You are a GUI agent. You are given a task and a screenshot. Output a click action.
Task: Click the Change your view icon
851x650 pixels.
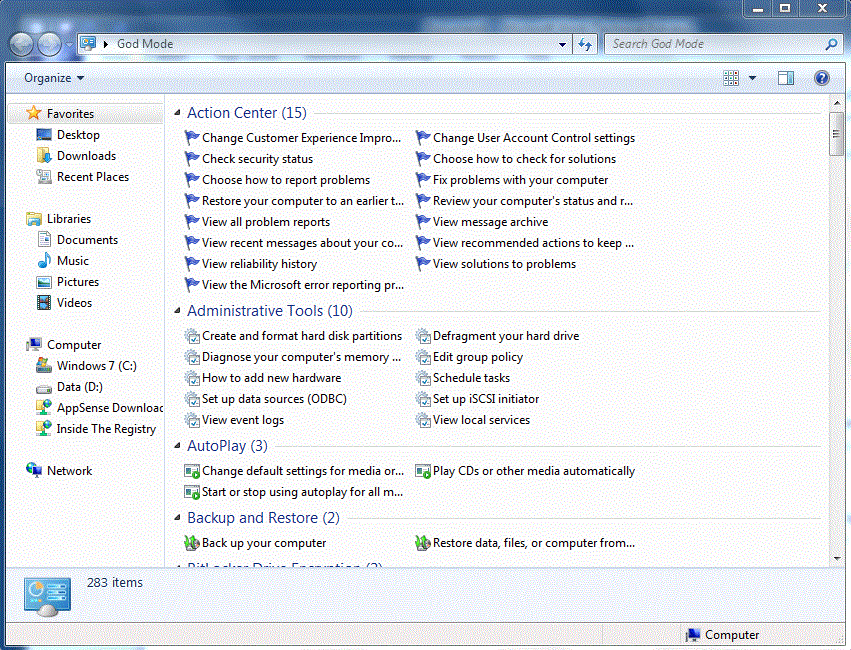coord(731,78)
